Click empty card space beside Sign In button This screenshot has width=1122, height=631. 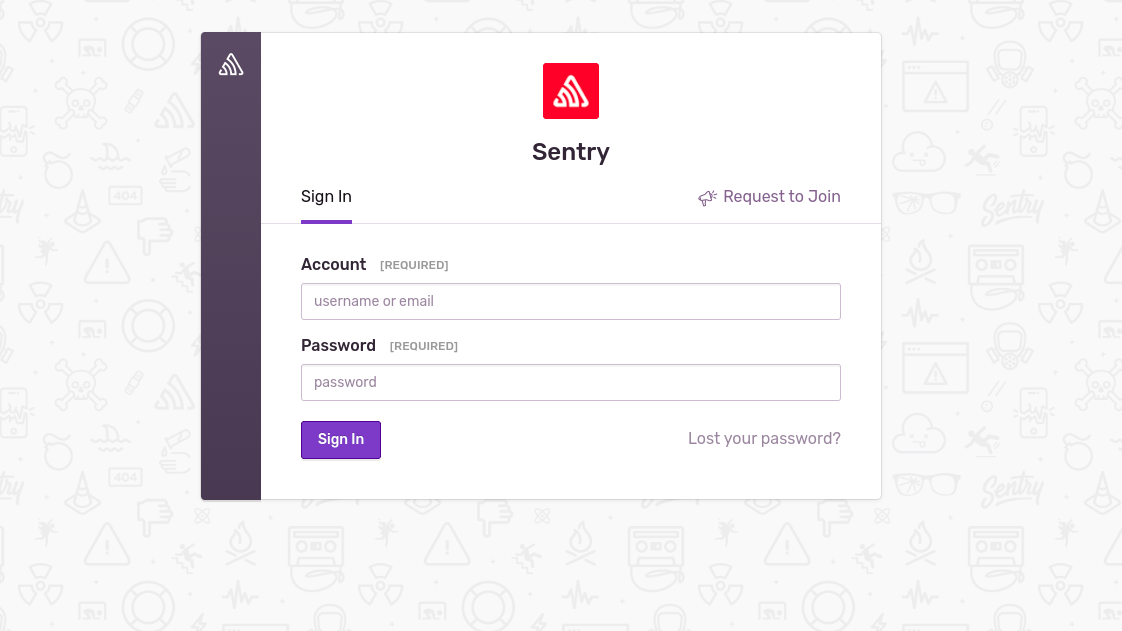533,439
